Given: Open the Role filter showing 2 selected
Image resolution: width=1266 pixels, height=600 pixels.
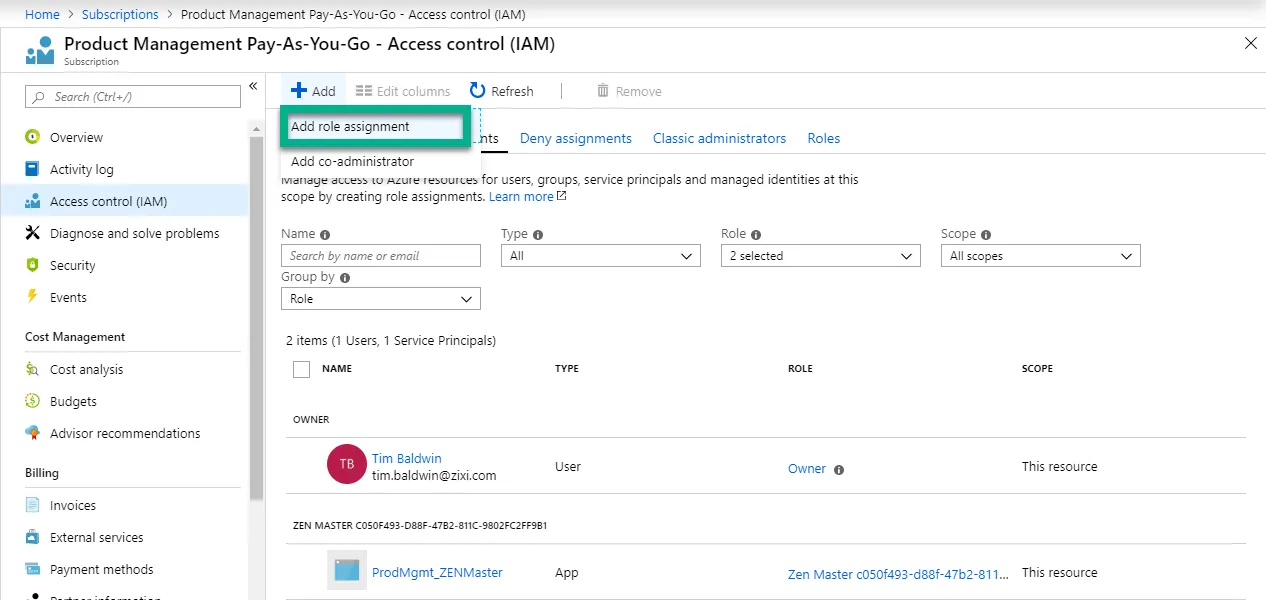Looking at the screenshot, I should click(x=820, y=256).
